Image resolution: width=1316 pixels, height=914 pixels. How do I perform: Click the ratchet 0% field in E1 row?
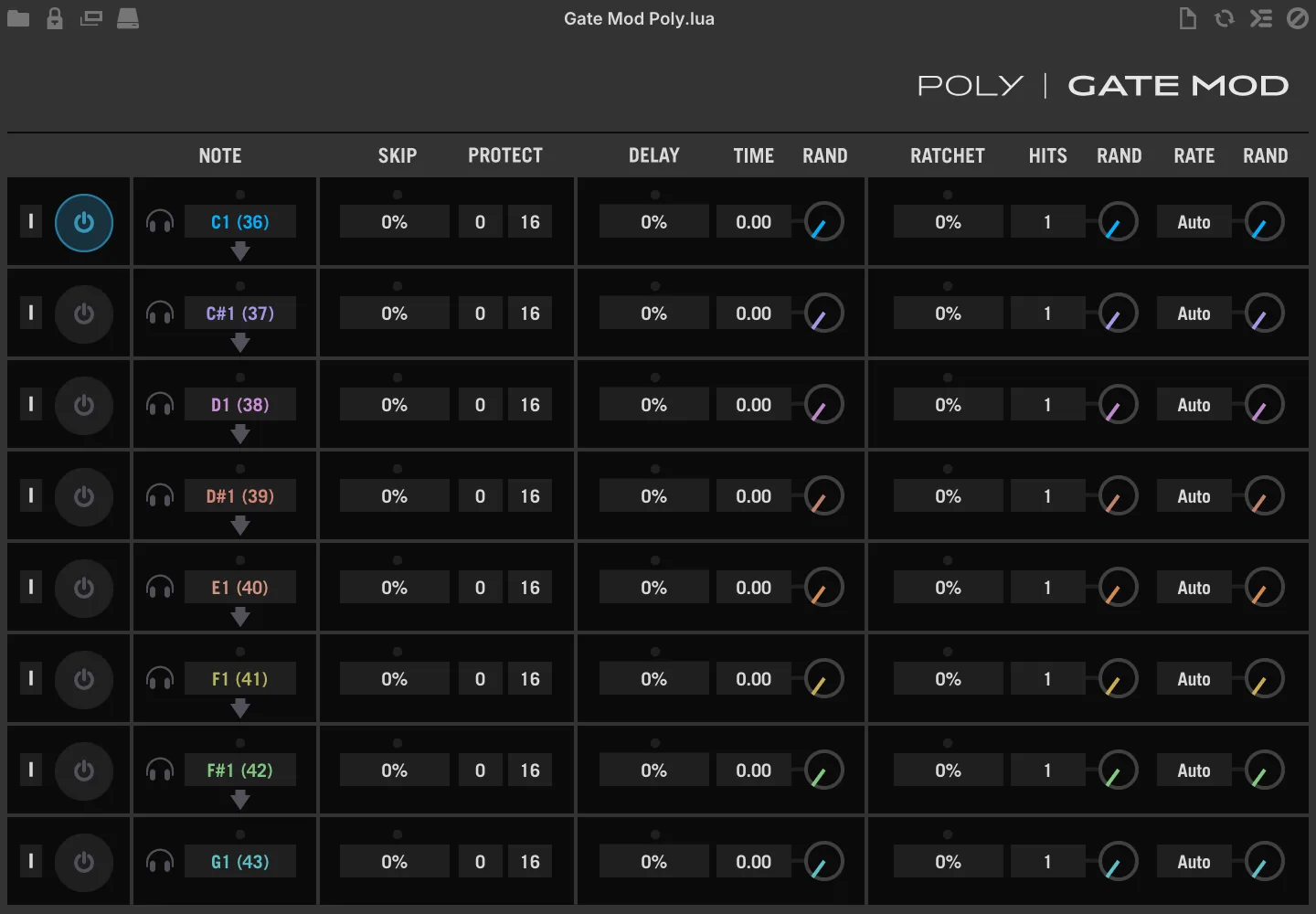tap(948, 588)
